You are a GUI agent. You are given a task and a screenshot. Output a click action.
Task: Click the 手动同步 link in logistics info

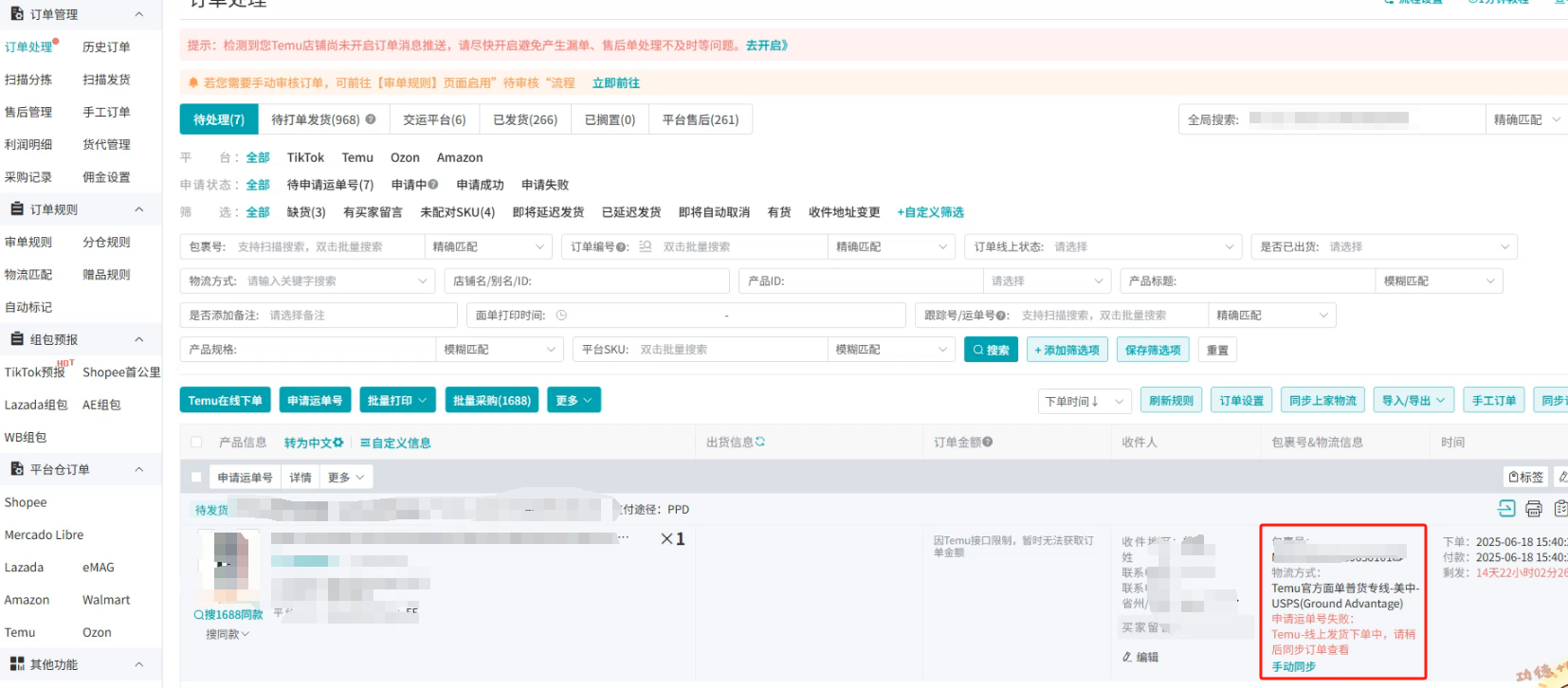tap(1293, 667)
